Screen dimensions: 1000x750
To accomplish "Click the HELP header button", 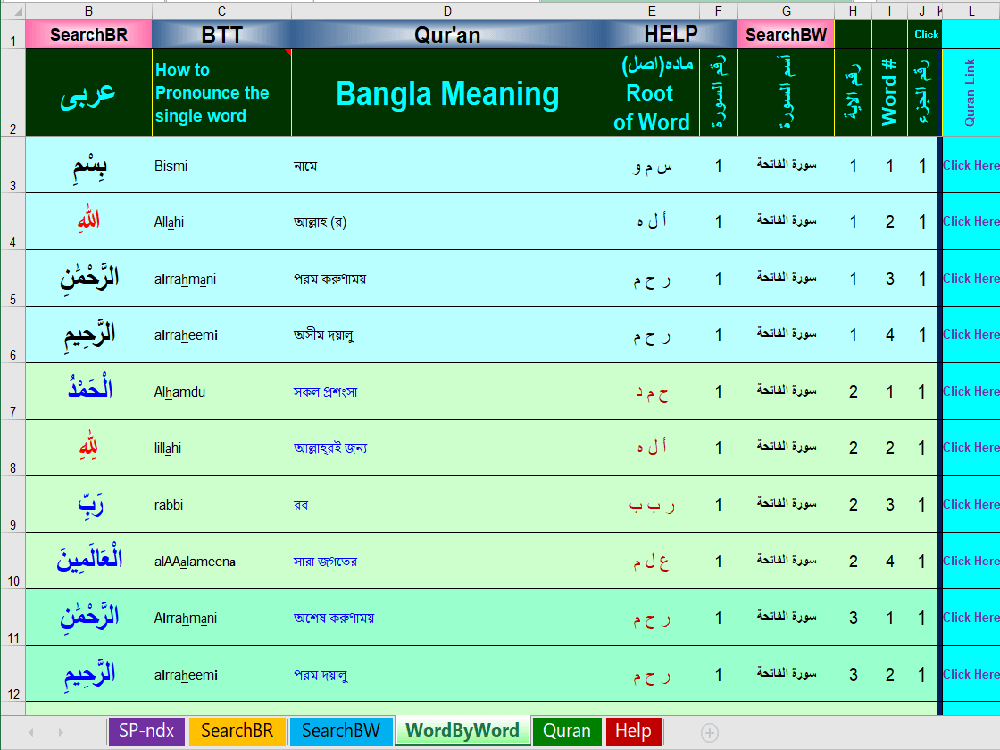I will tap(670, 34).
